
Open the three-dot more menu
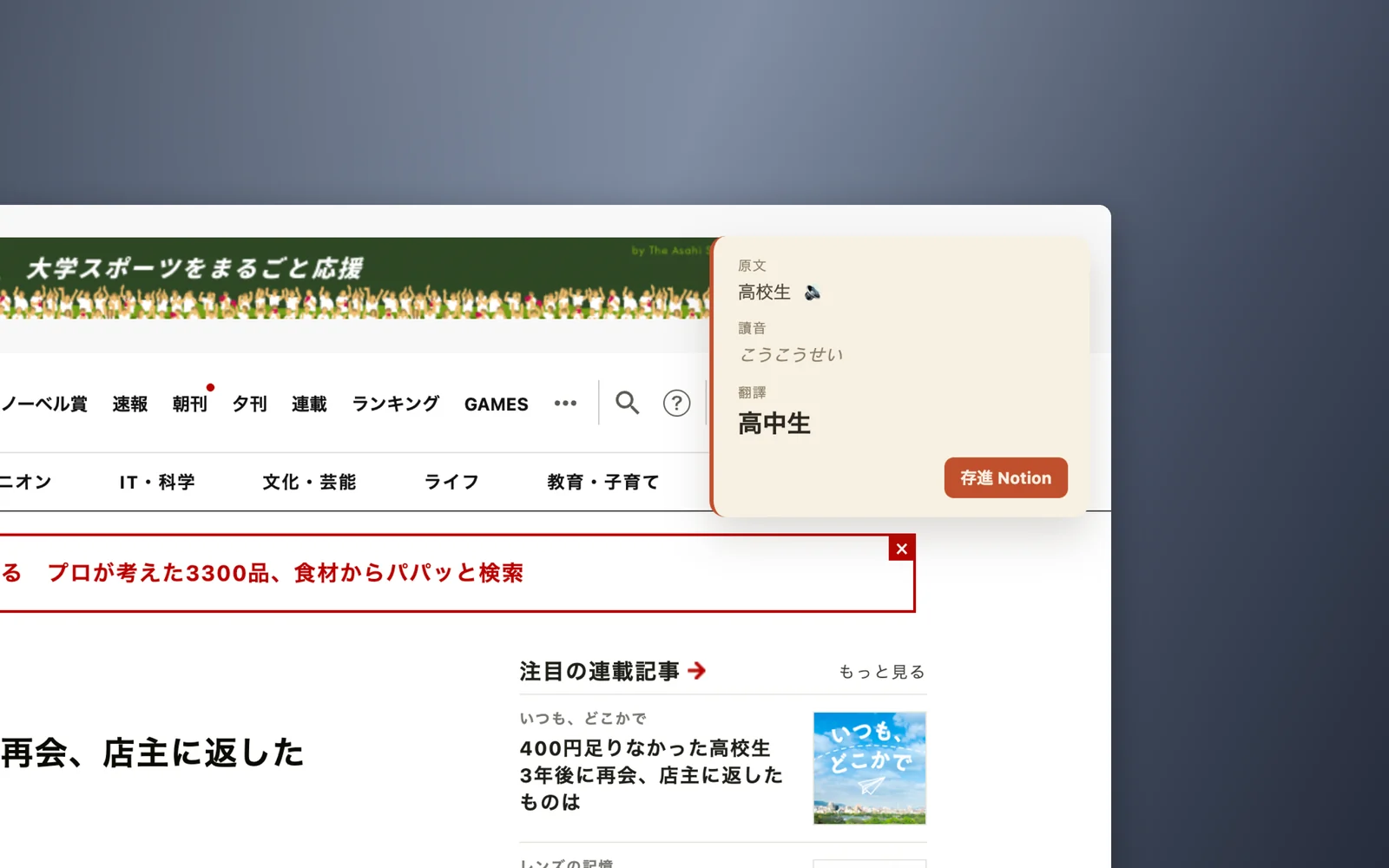click(565, 403)
